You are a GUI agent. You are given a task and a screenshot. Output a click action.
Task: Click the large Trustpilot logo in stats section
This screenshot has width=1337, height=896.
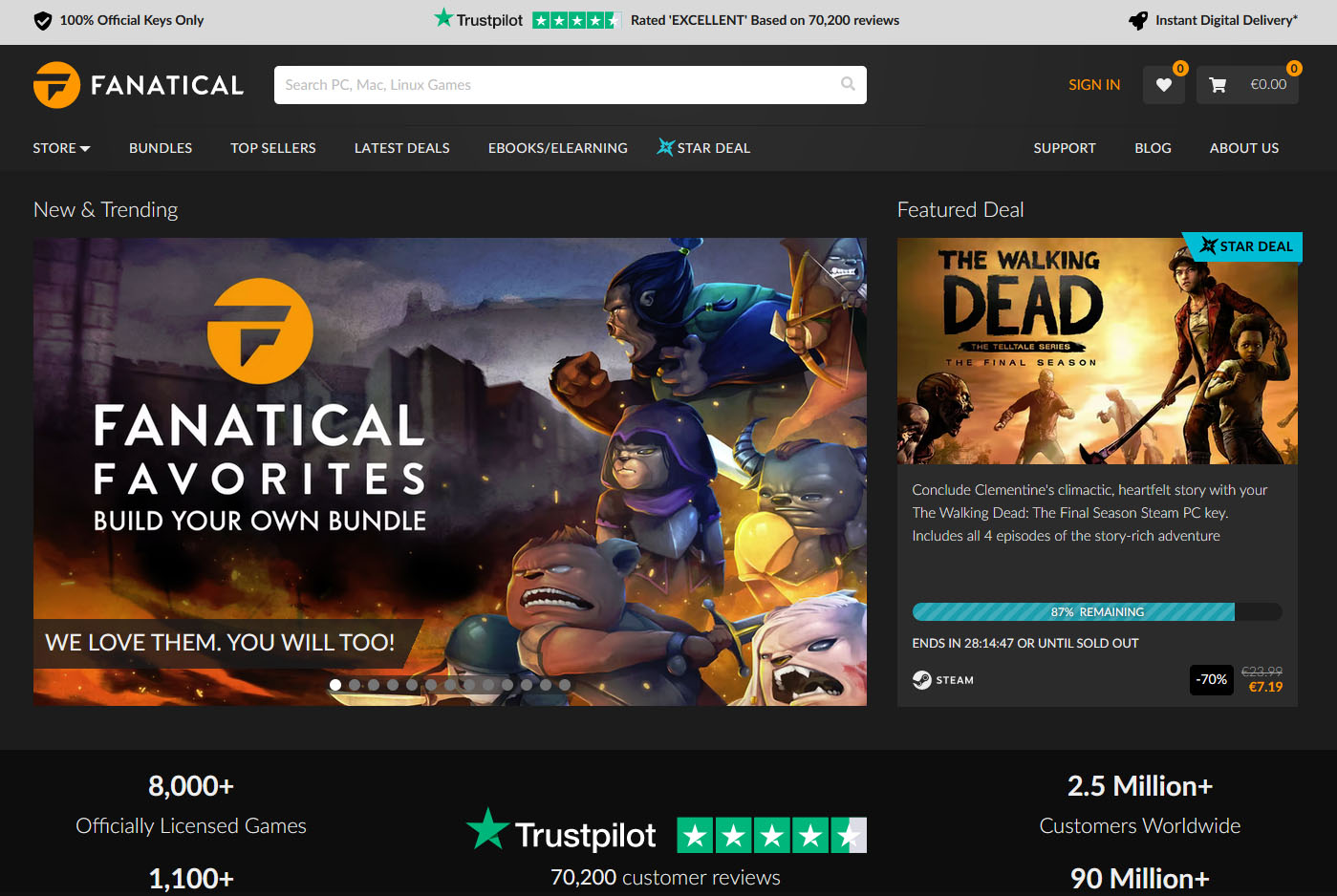tap(562, 831)
